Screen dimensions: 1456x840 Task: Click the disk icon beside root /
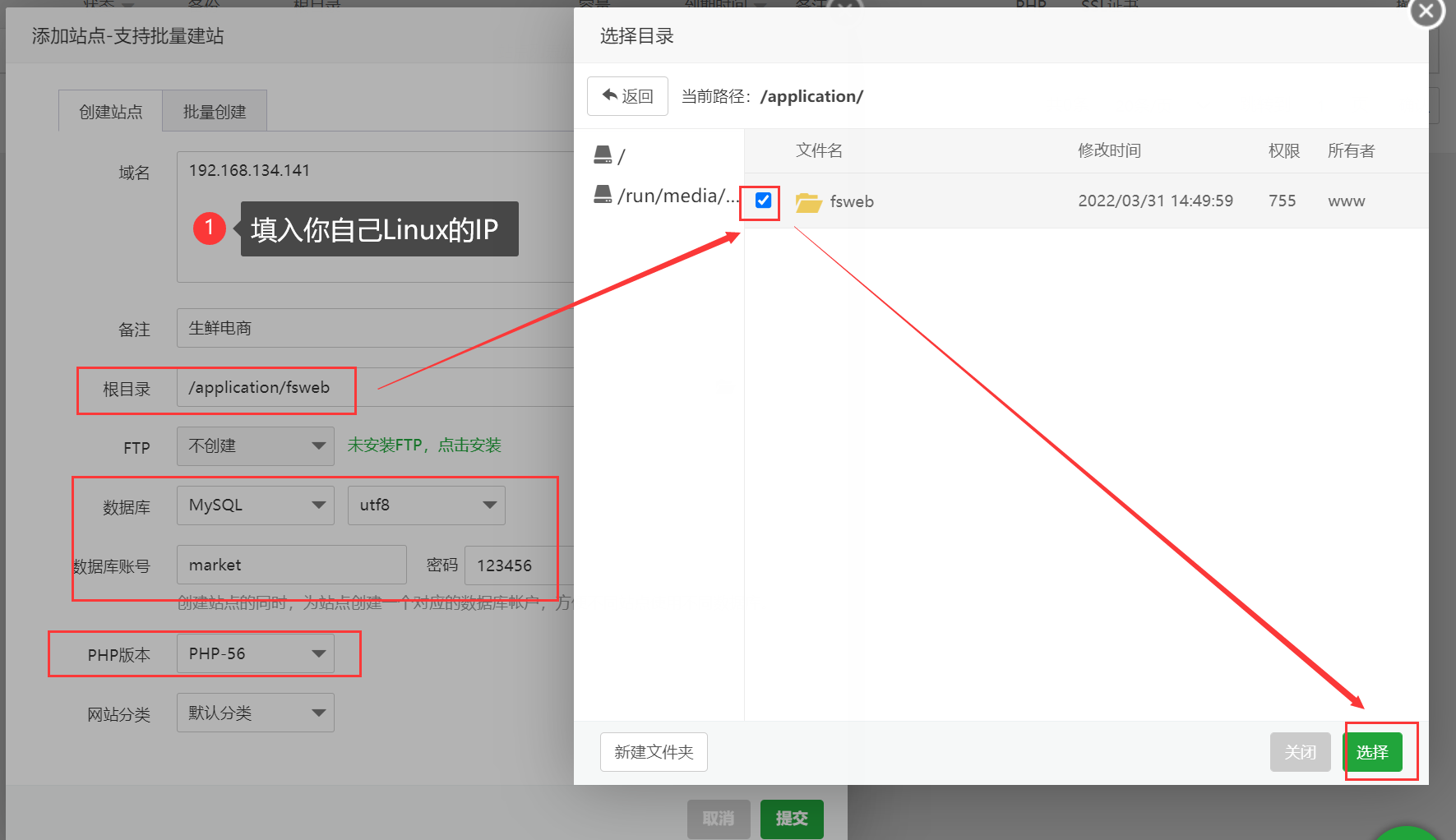pos(603,154)
